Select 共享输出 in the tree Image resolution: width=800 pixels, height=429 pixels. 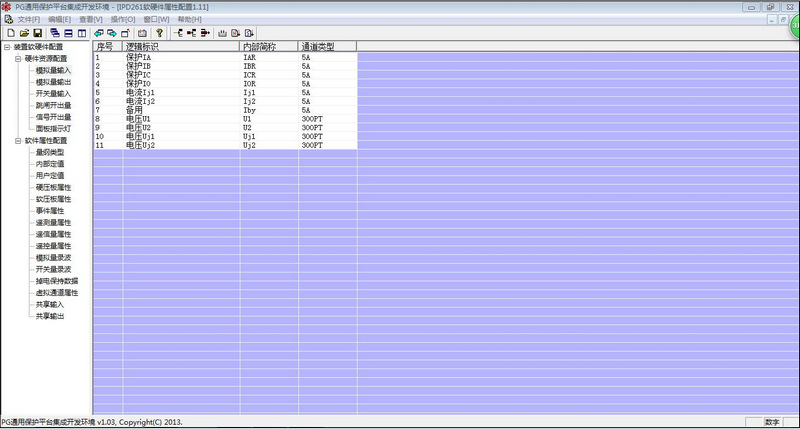50,316
